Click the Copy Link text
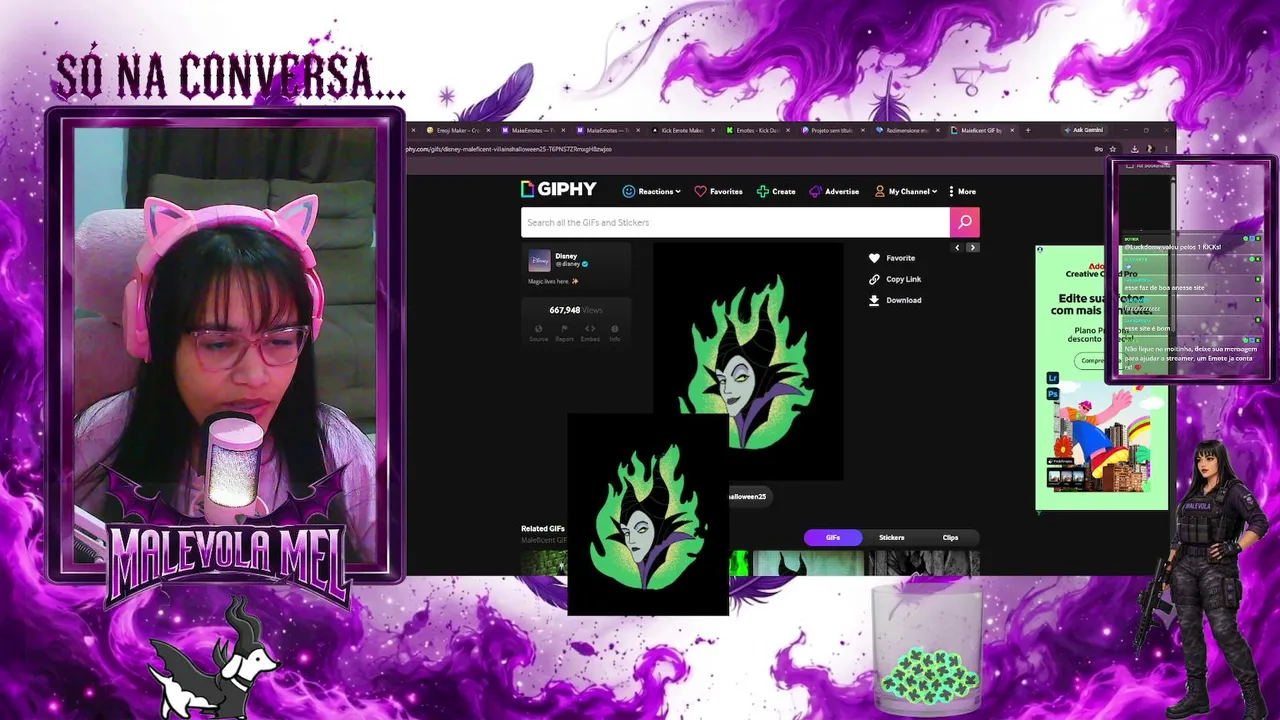Image resolution: width=1280 pixels, height=720 pixels. (903, 279)
